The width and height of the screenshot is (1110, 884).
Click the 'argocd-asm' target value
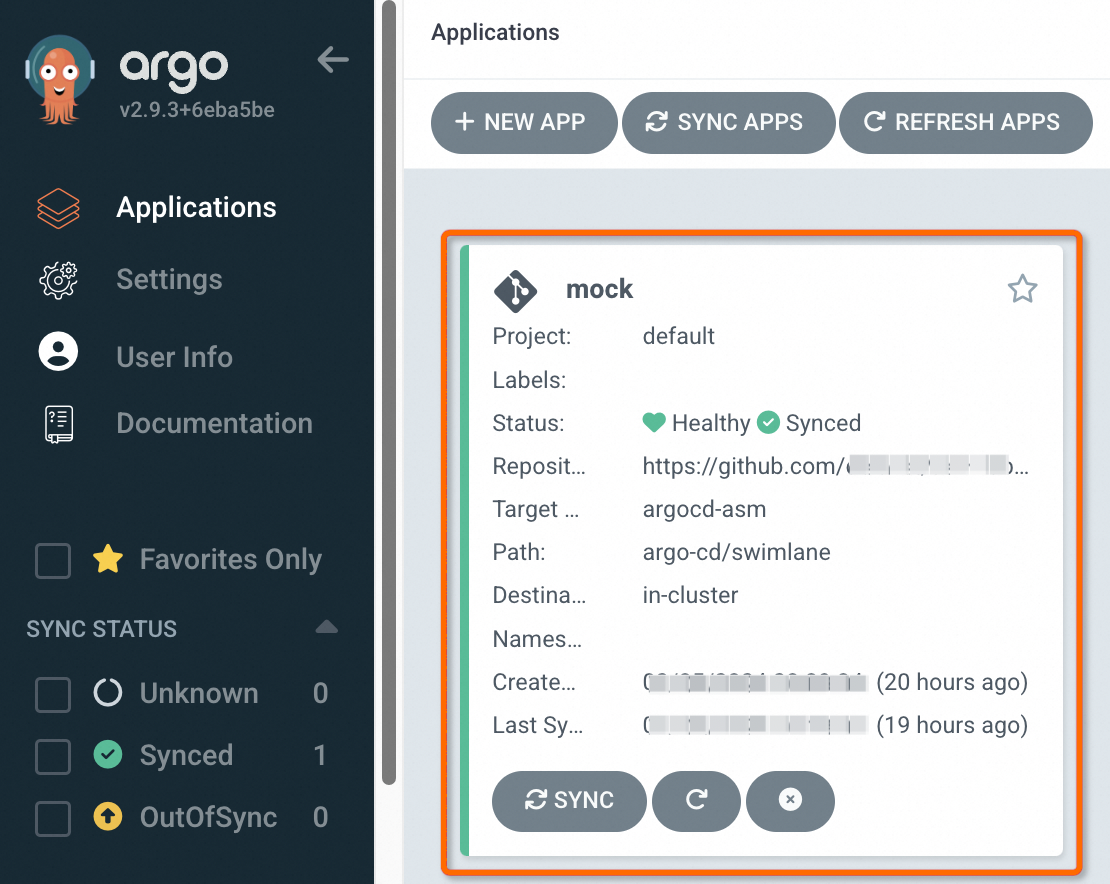[x=704, y=510]
